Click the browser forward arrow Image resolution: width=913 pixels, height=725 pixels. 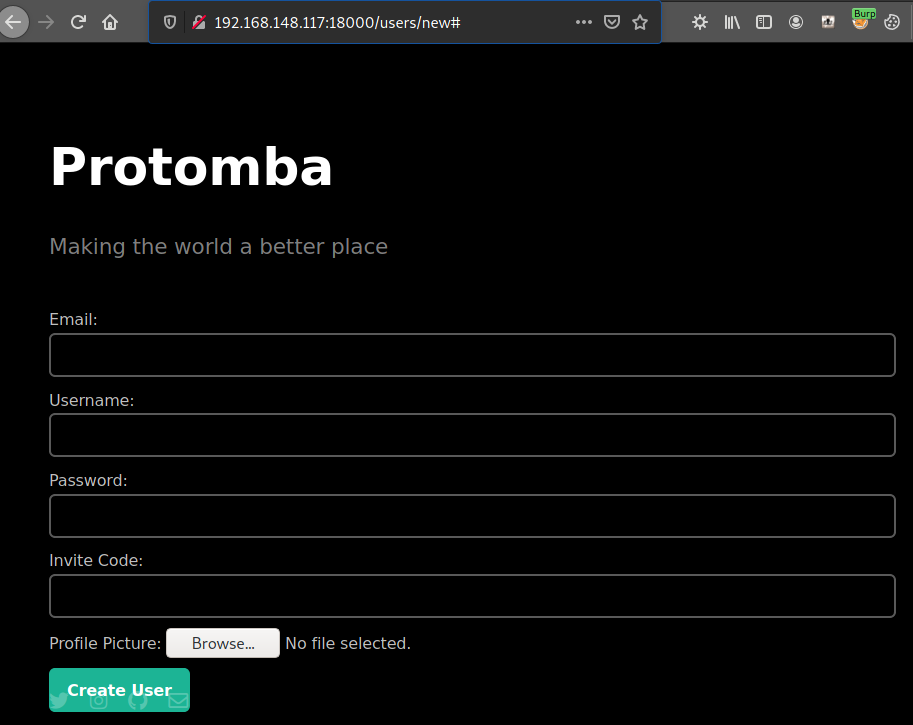(46, 22)
